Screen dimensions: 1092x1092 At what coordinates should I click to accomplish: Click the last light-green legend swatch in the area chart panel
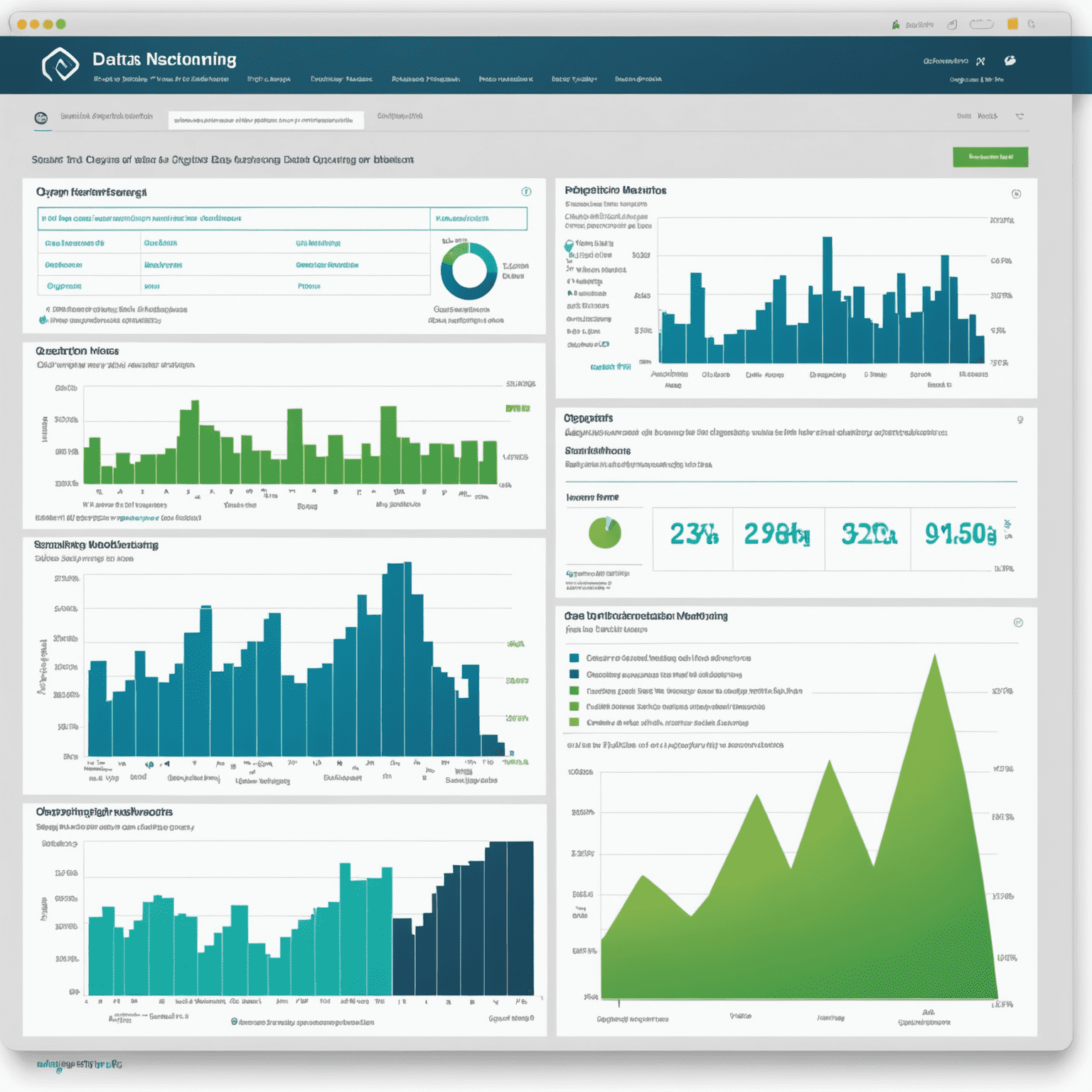point(574,722)
